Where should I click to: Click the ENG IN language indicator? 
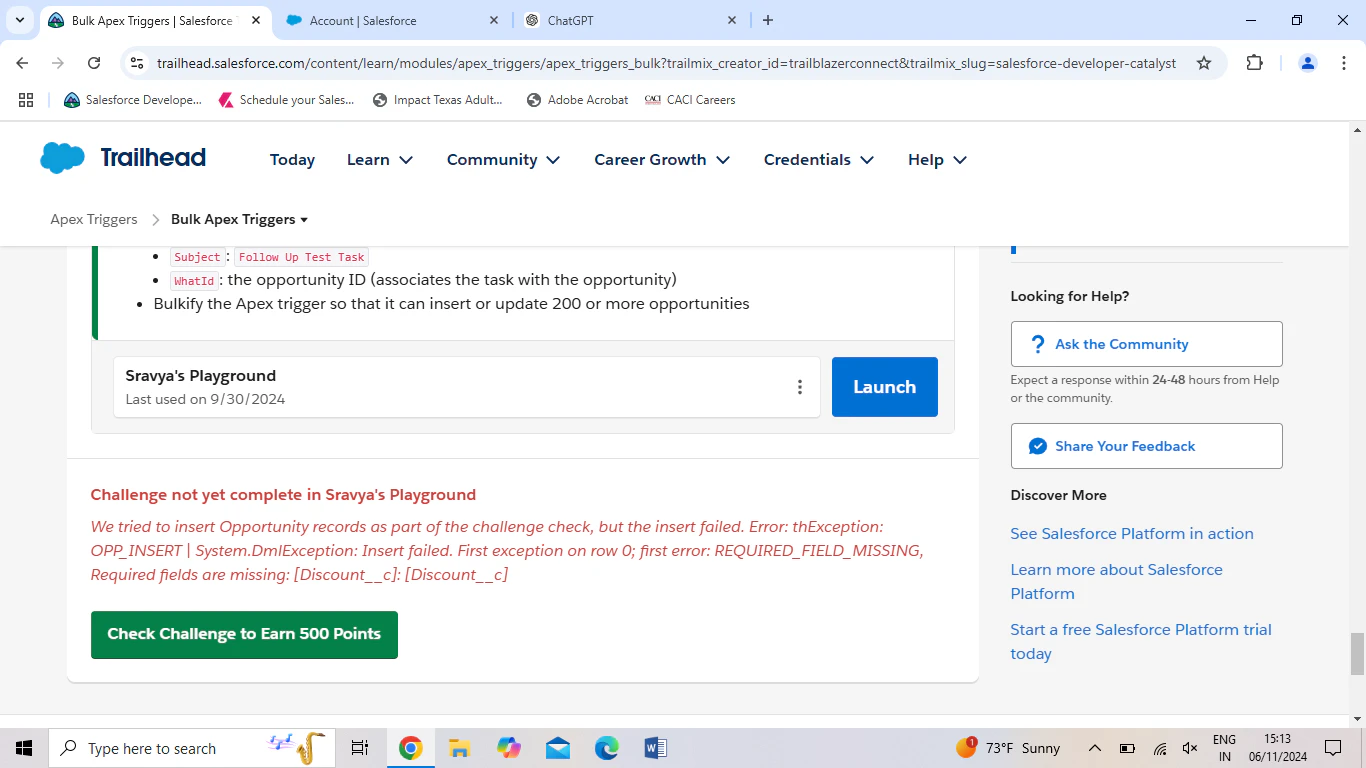[x=1224, y=748]
